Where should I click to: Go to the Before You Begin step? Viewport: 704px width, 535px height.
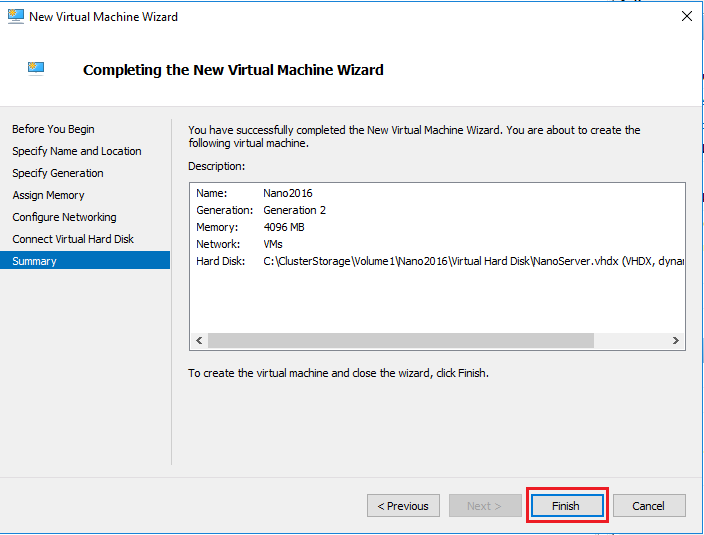(x=53, y=129)
